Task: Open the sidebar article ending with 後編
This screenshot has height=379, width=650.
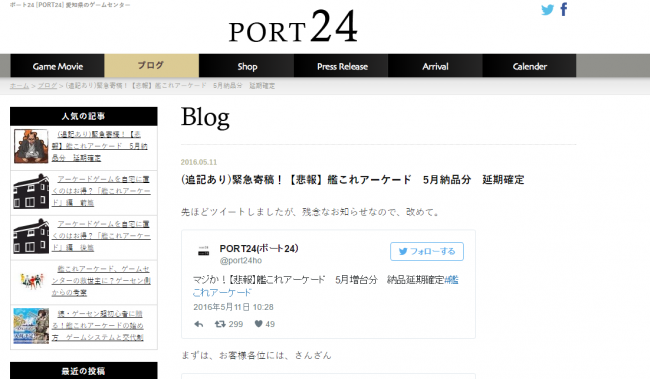Action: (x=101, y=236)
